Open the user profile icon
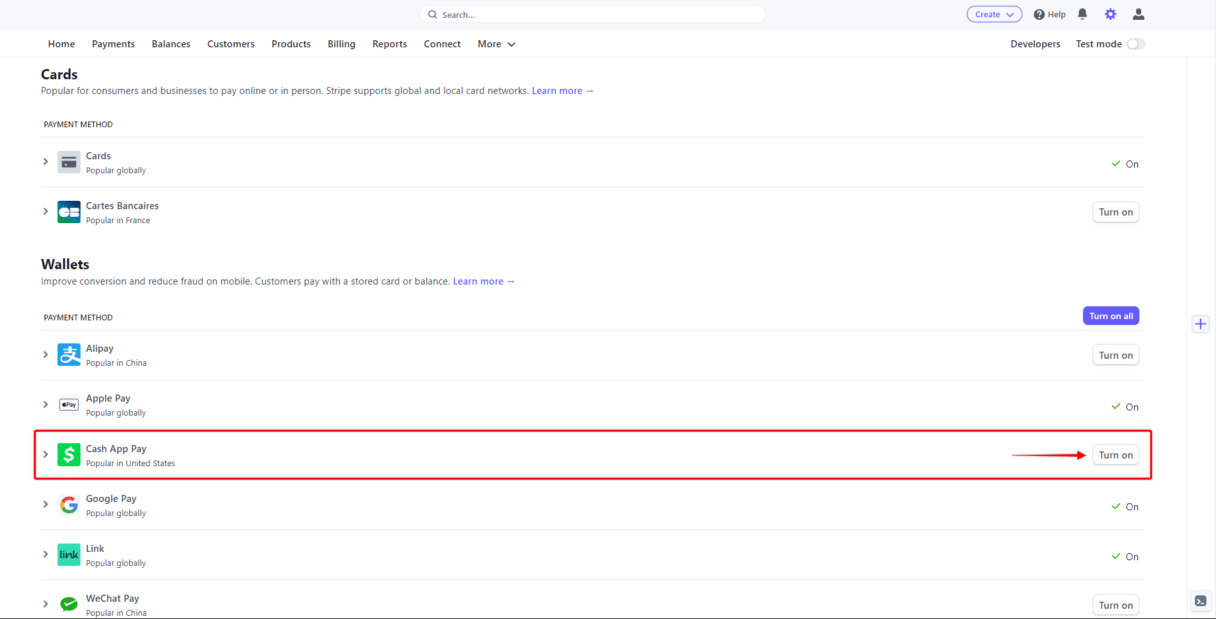Image resolution: width=1216 pixels, height=619 pixels. click(x=1138, y=14)
